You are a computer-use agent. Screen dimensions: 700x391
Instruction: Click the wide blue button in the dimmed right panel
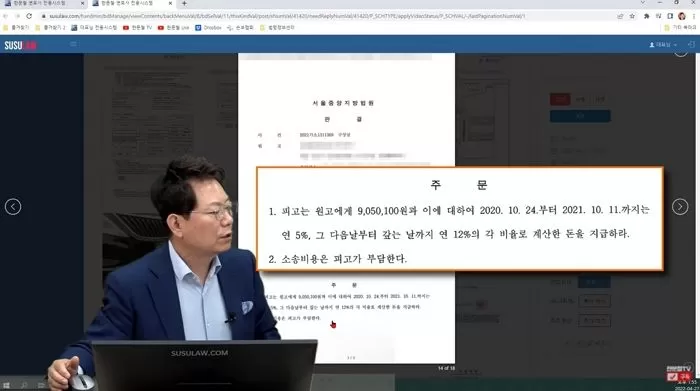click(580, 116)
